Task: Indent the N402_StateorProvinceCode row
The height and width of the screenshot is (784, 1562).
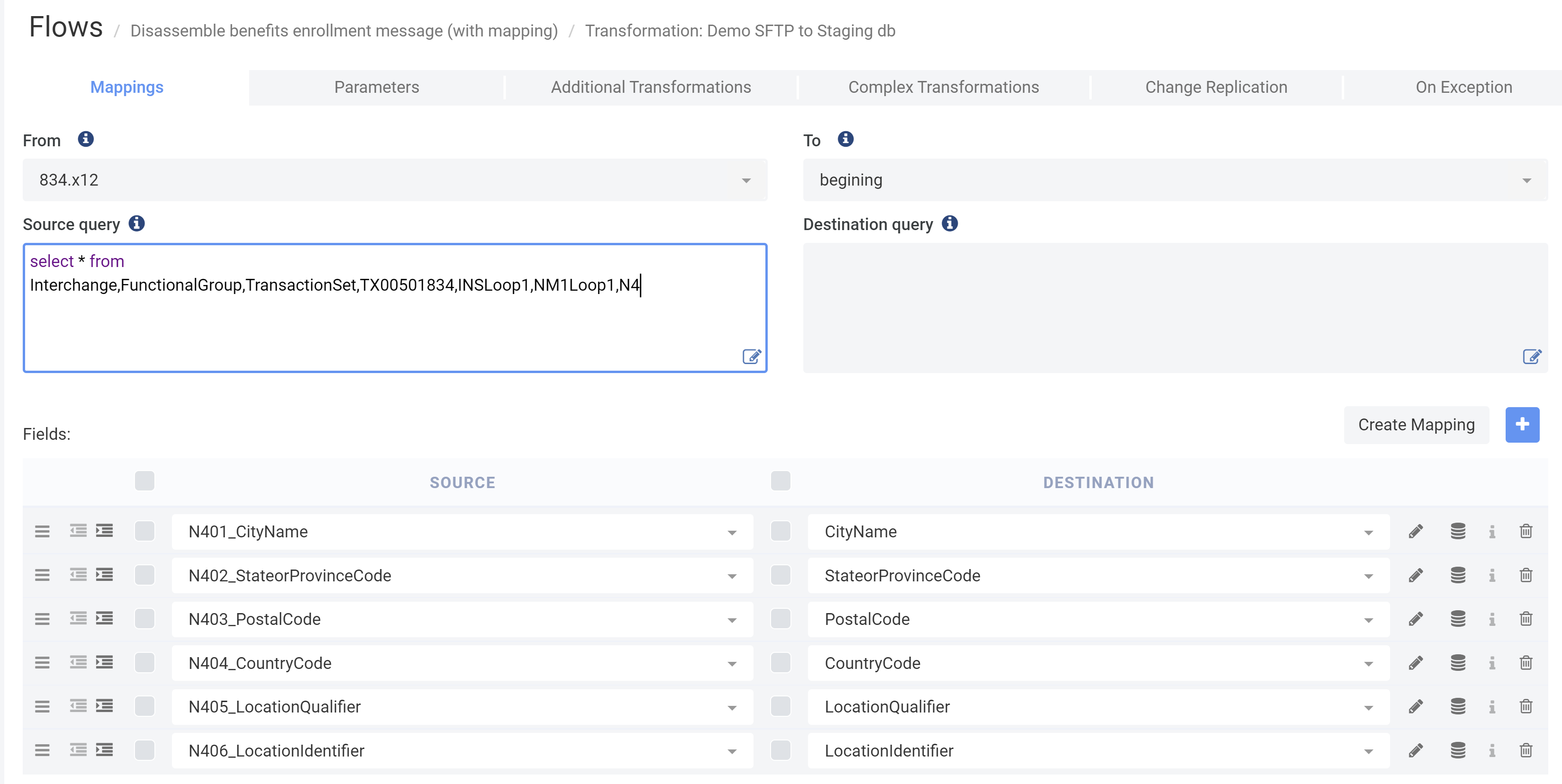Action: (104, 575)
